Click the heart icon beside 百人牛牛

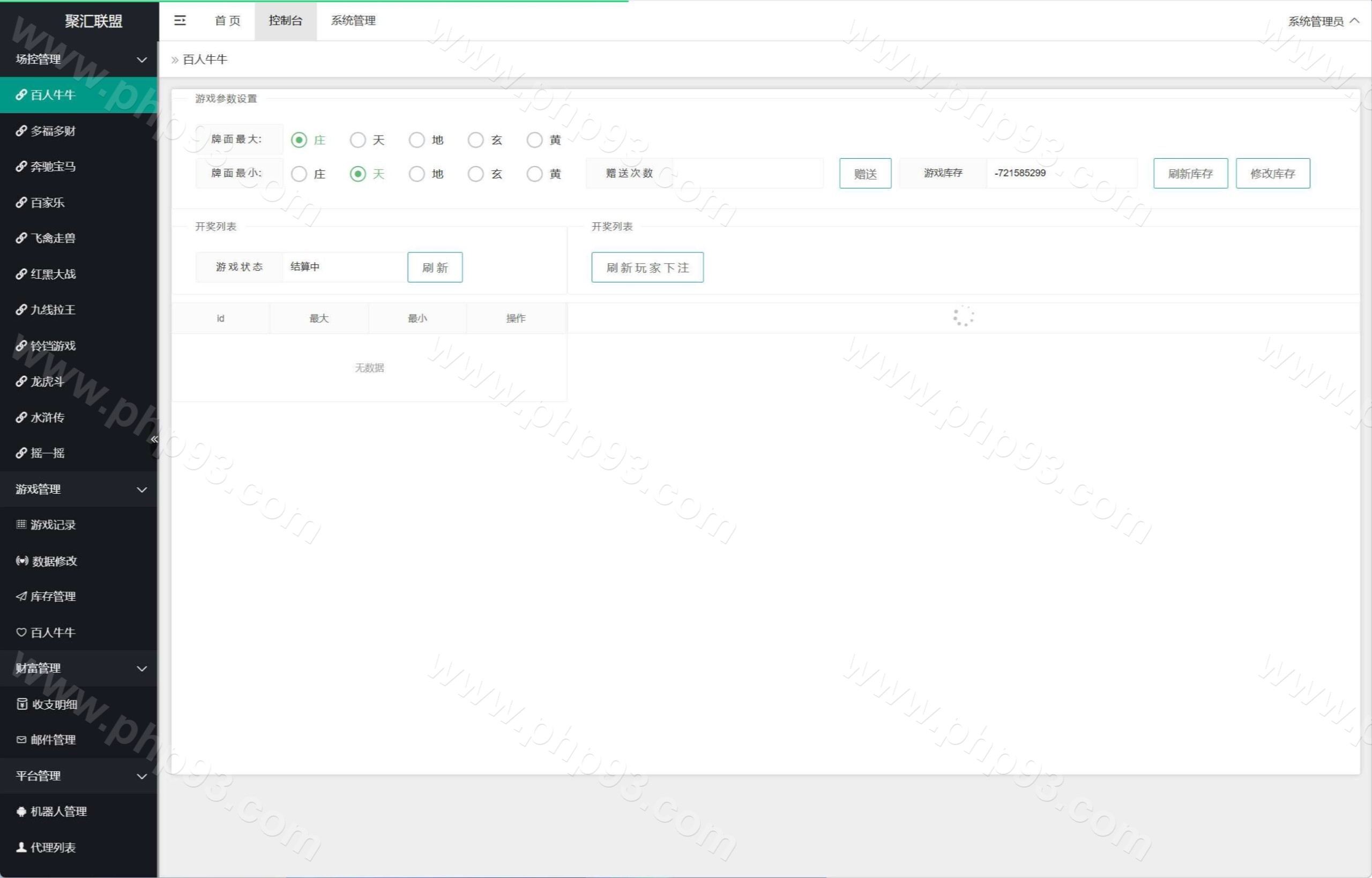pyautogui.click(x=21, y=633)
